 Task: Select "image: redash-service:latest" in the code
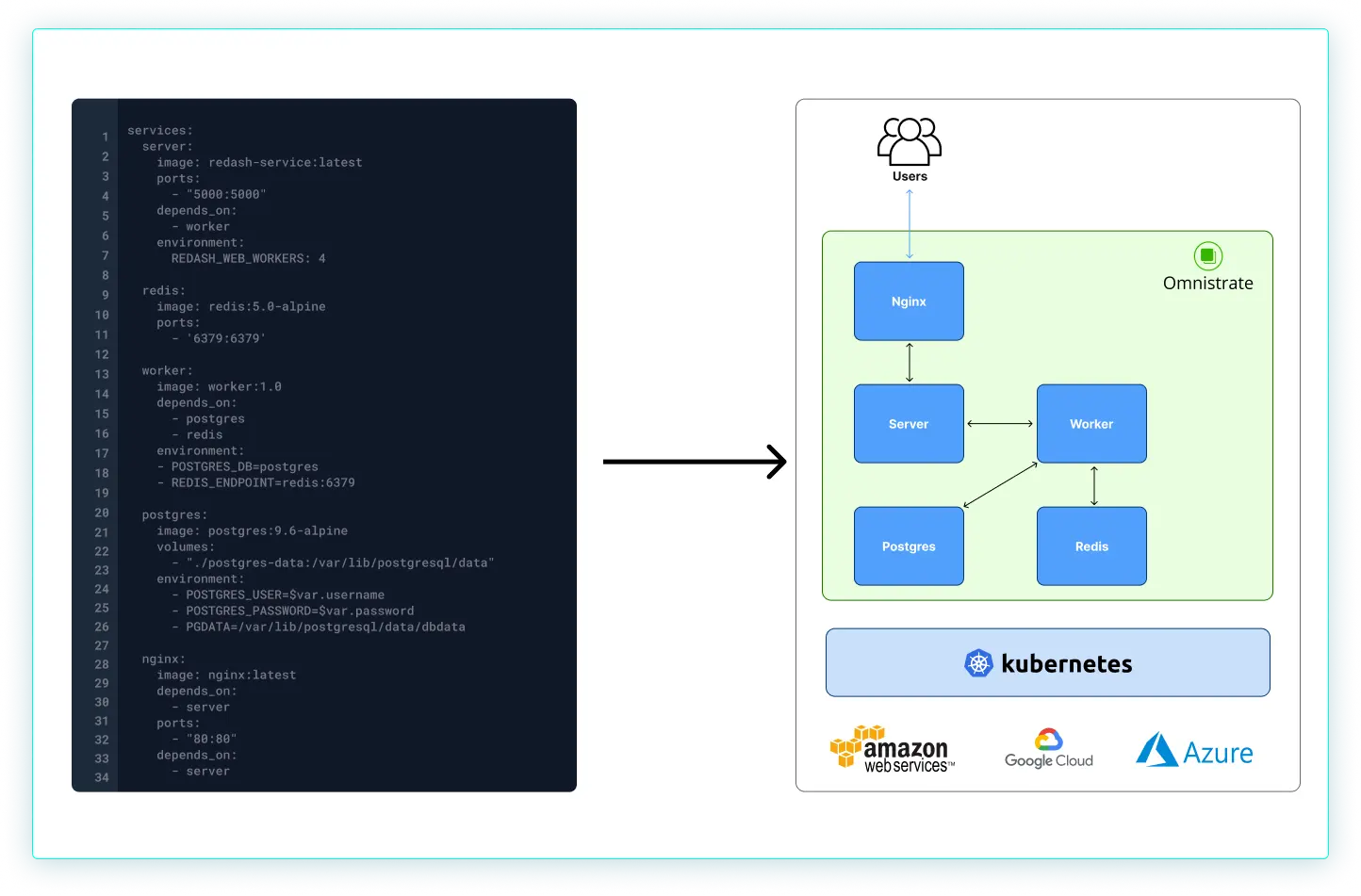click(259, 163)
